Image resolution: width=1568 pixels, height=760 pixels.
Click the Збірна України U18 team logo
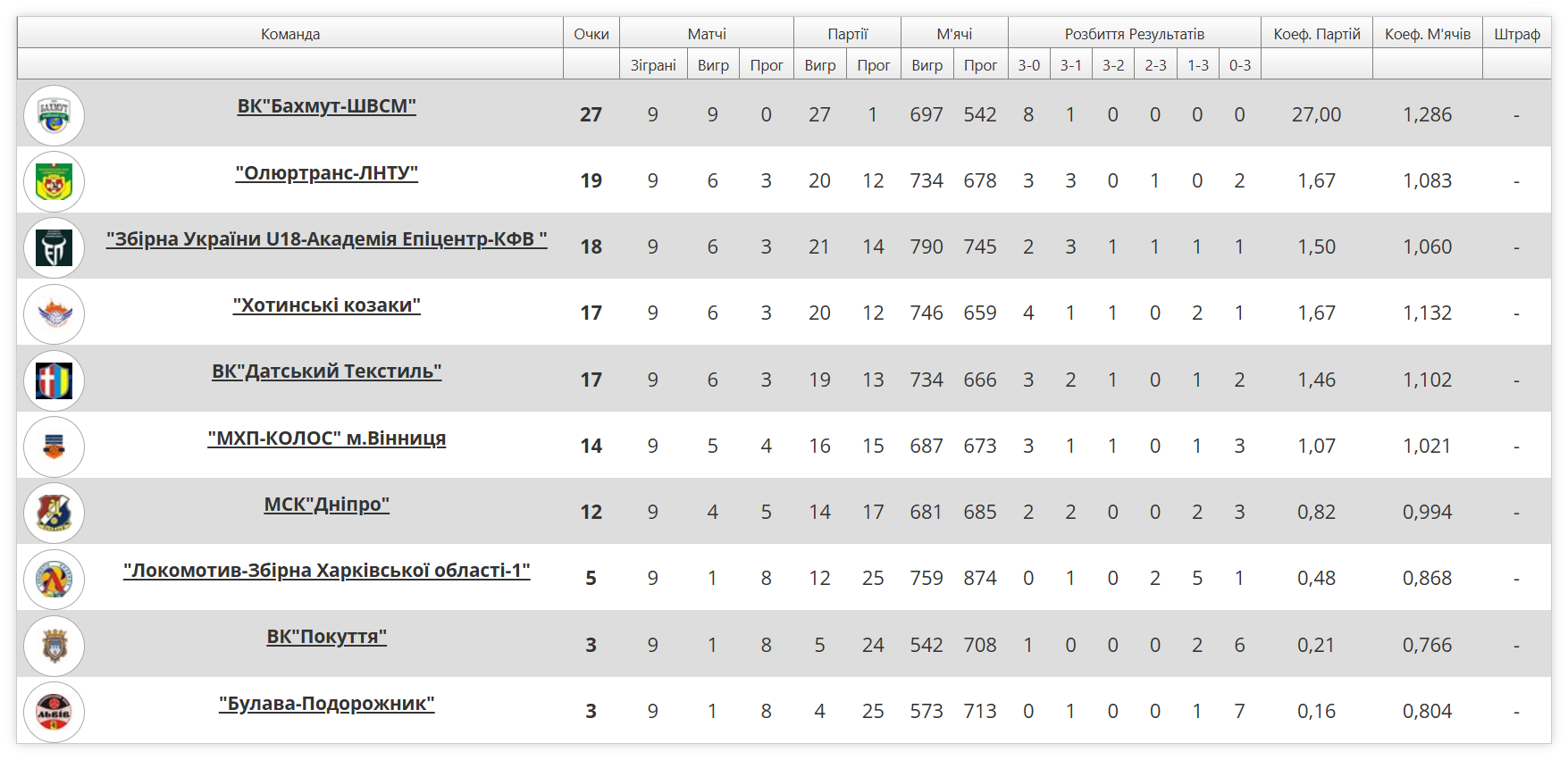(x=54, y=247)
